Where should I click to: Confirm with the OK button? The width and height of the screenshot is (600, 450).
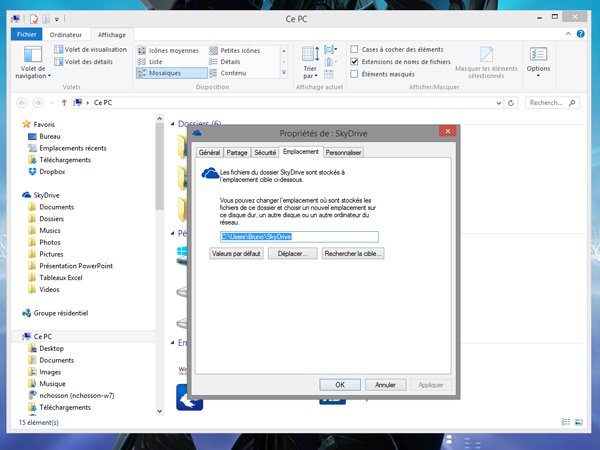[x=340, y=385]
